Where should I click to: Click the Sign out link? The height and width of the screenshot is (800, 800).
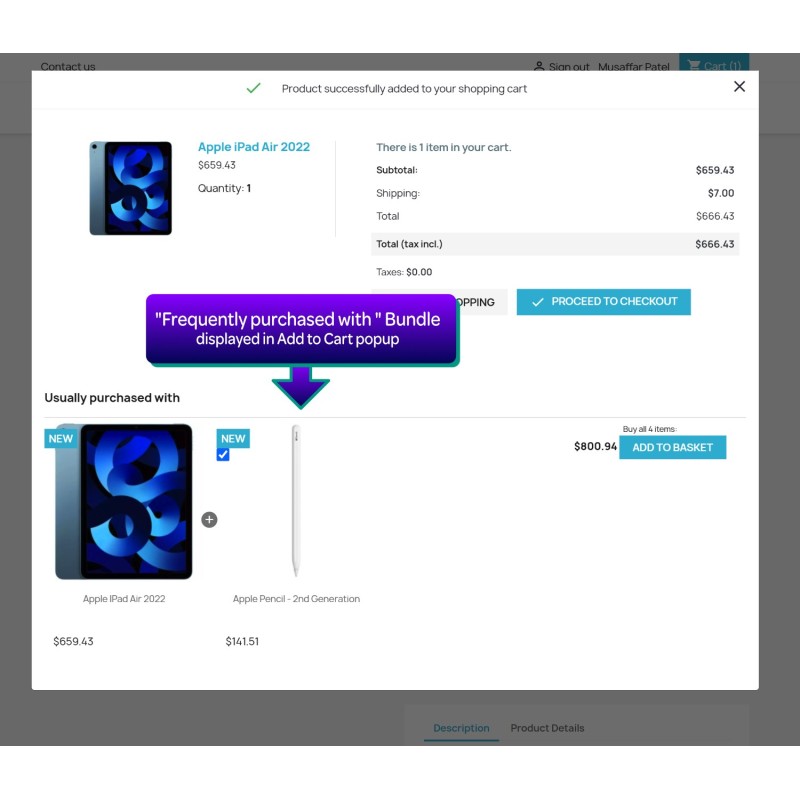tap(569, 67)
